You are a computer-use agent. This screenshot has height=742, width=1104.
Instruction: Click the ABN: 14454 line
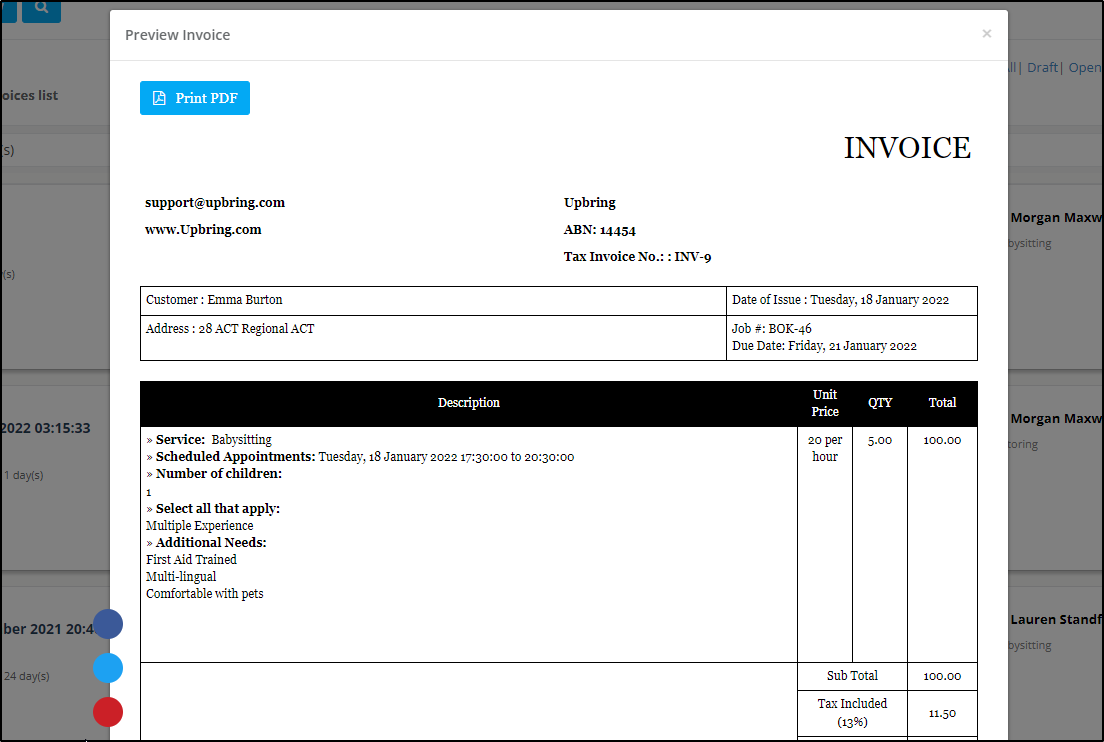click(599, 230)
